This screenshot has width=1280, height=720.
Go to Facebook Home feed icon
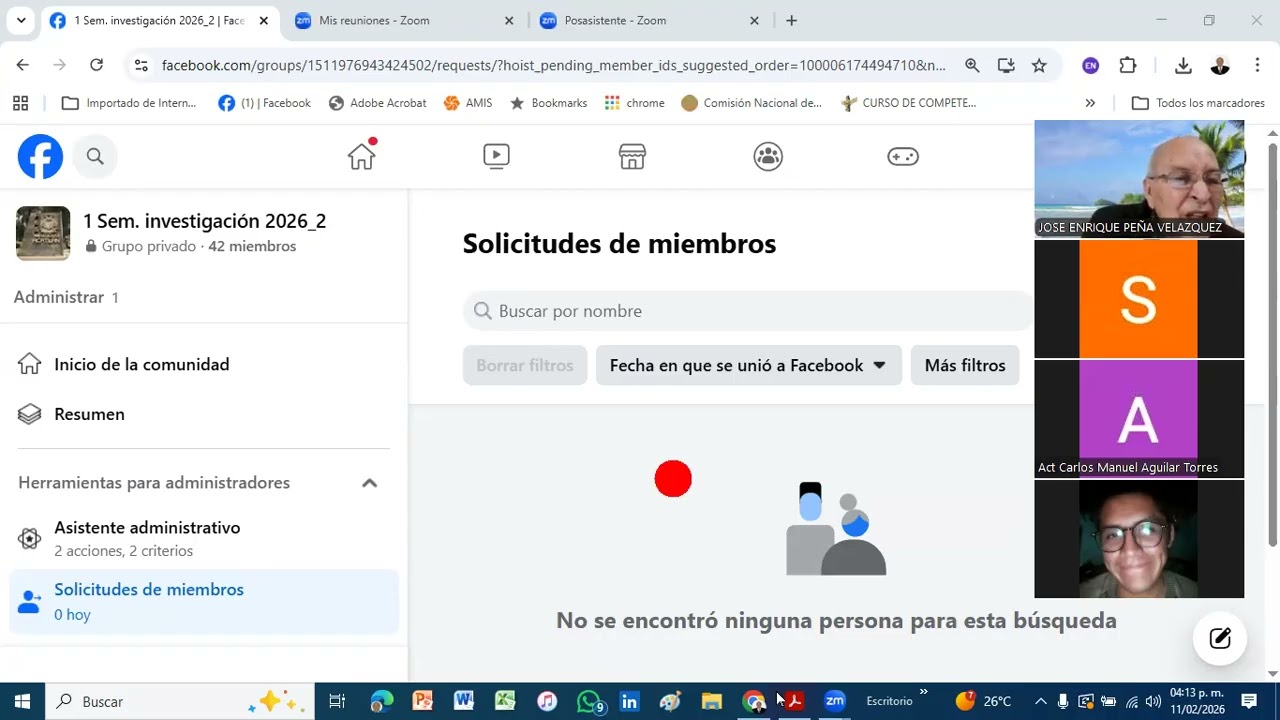point(361,156)
